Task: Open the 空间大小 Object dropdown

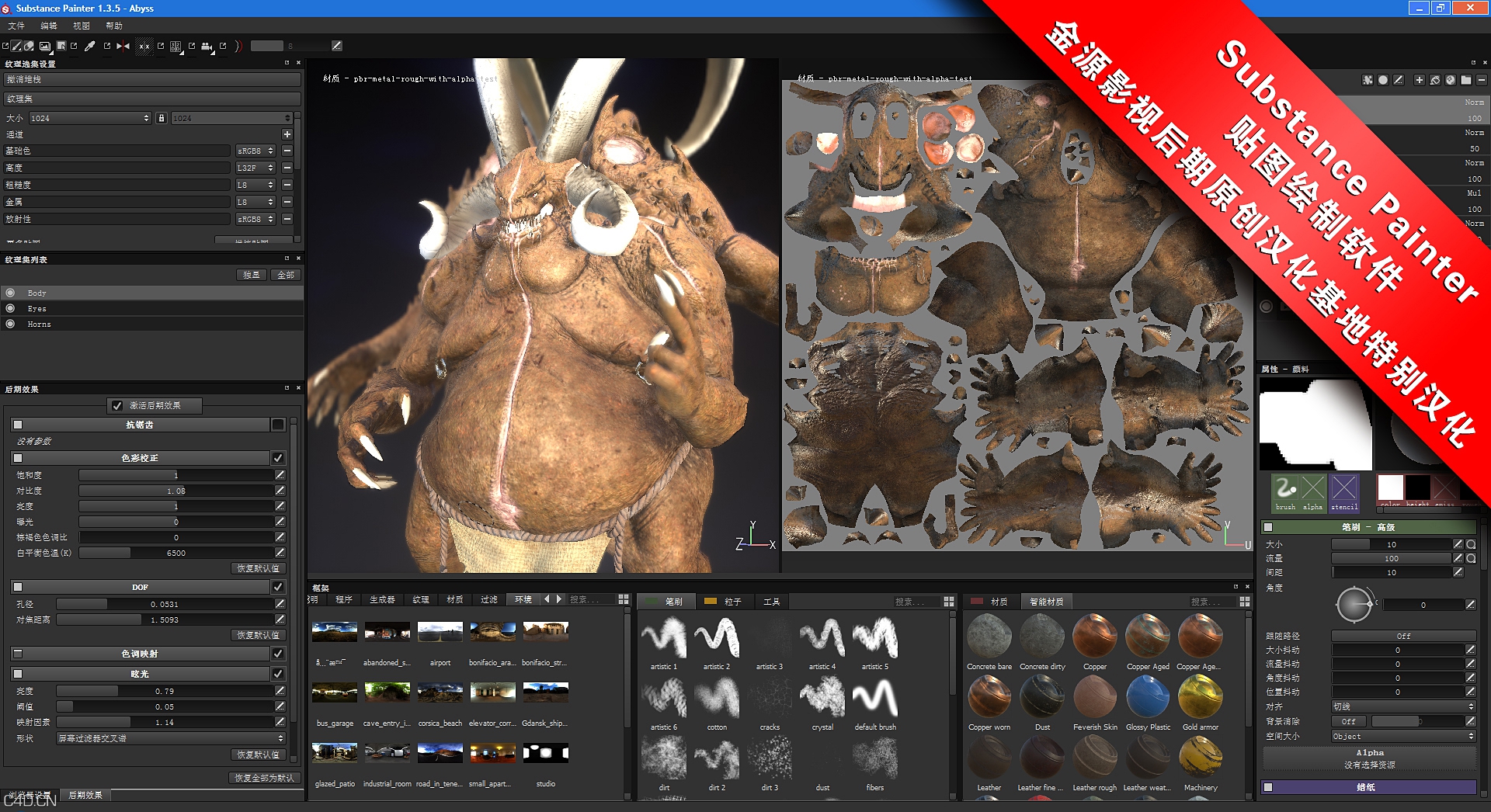Action: point(1402,736)
